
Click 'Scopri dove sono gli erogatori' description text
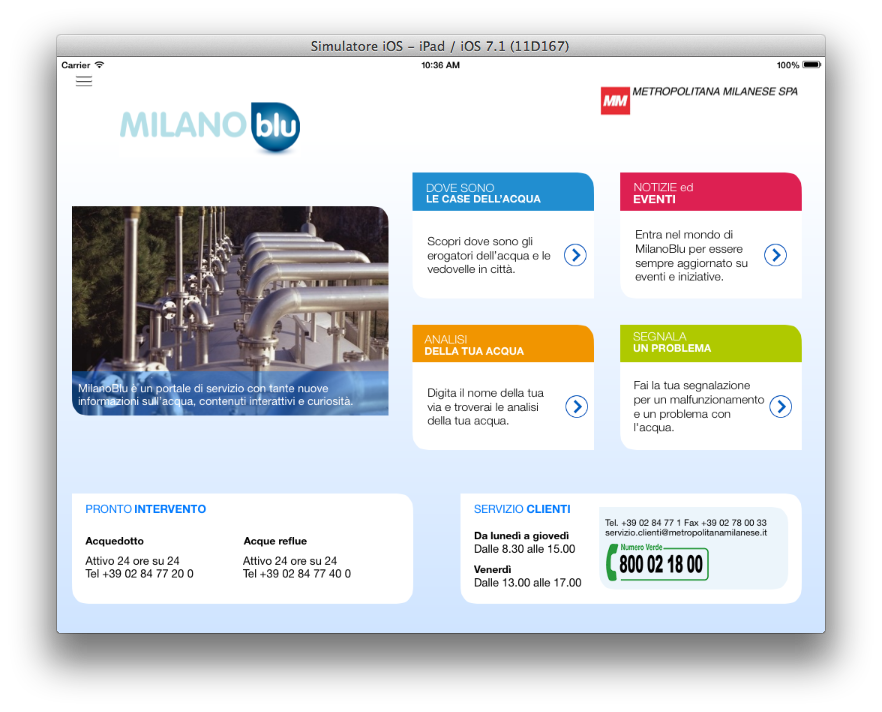tap(489, 255)
